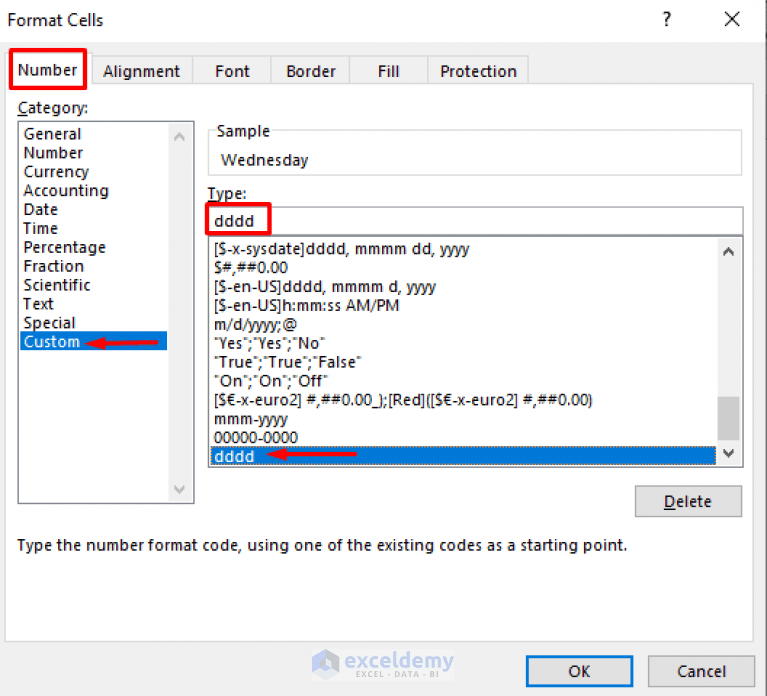This screenshot has height=696, width=767.
Task: Pick the m/d/yyyy;@ format
Action: 464,324
